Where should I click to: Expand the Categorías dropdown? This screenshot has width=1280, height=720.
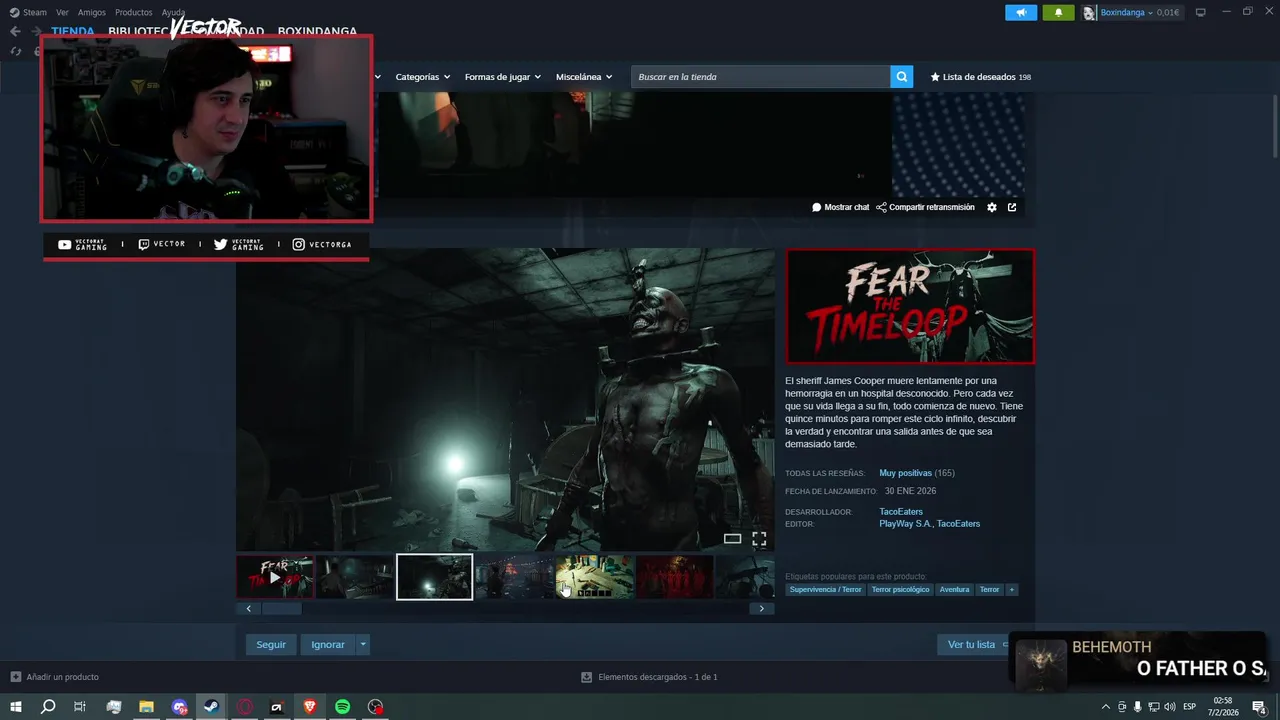pyautogui.click(x=422, y=77)
